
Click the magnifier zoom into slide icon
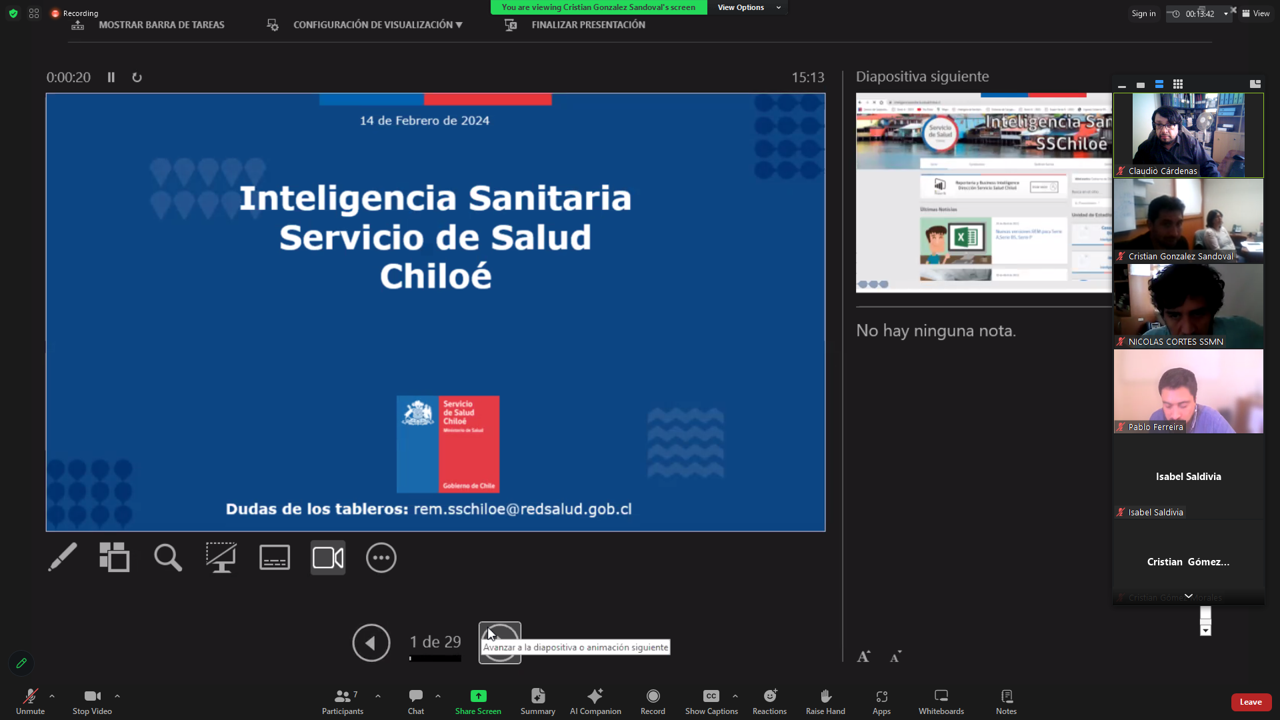pos(168,558)
